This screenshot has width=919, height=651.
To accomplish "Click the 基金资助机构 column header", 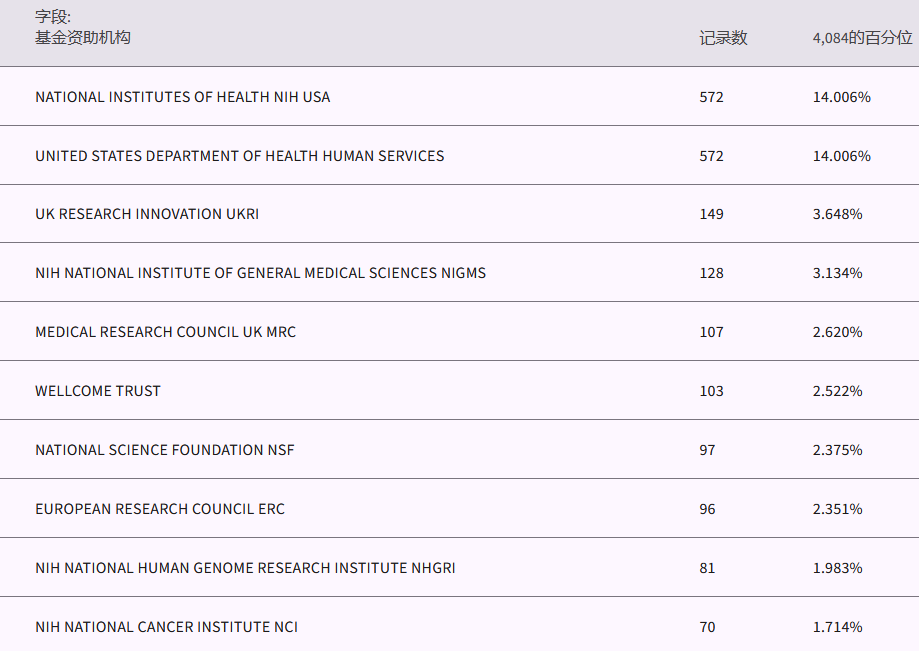I will coord(83,38).
